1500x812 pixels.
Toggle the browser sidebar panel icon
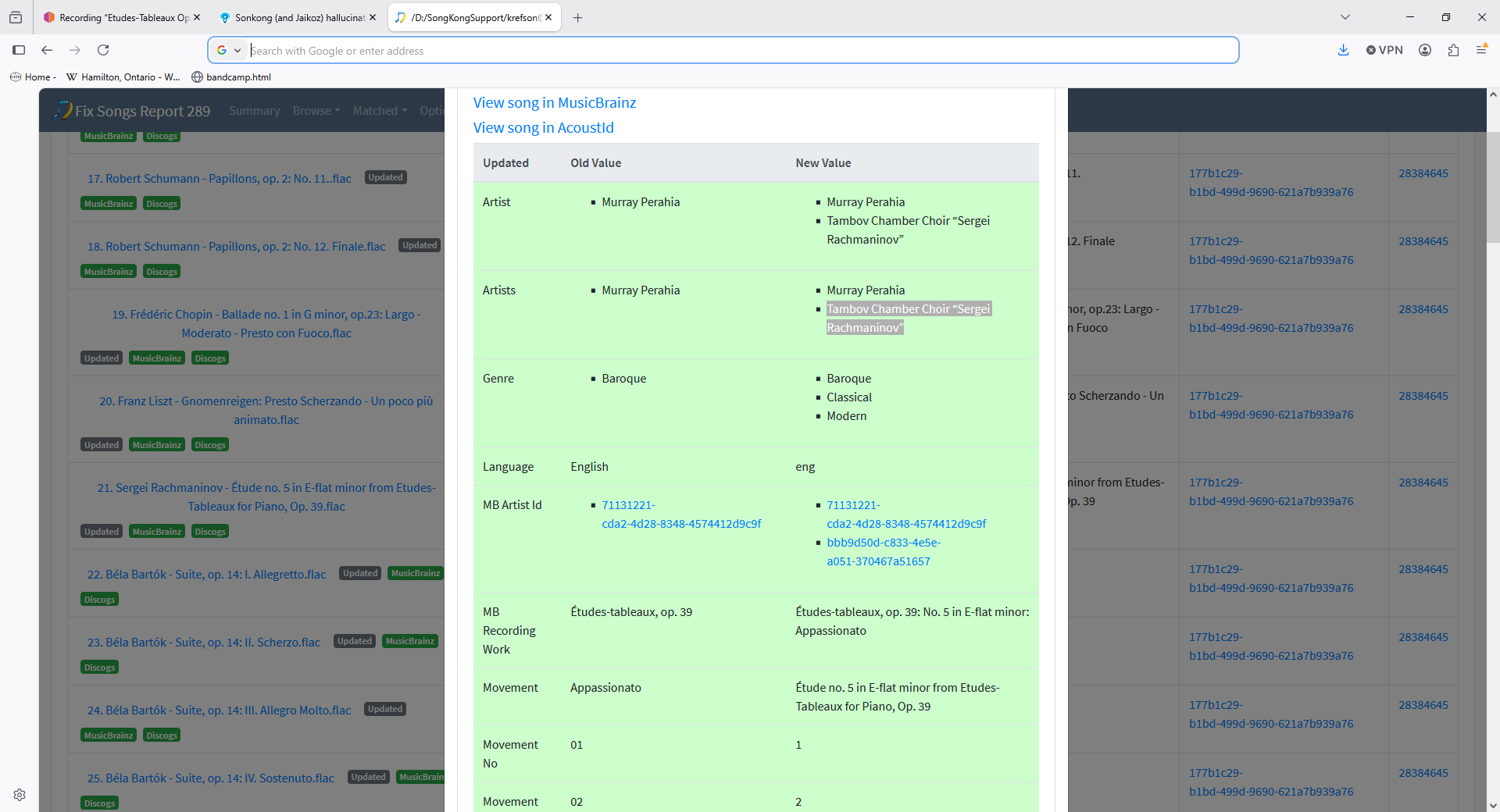[19, 50]
